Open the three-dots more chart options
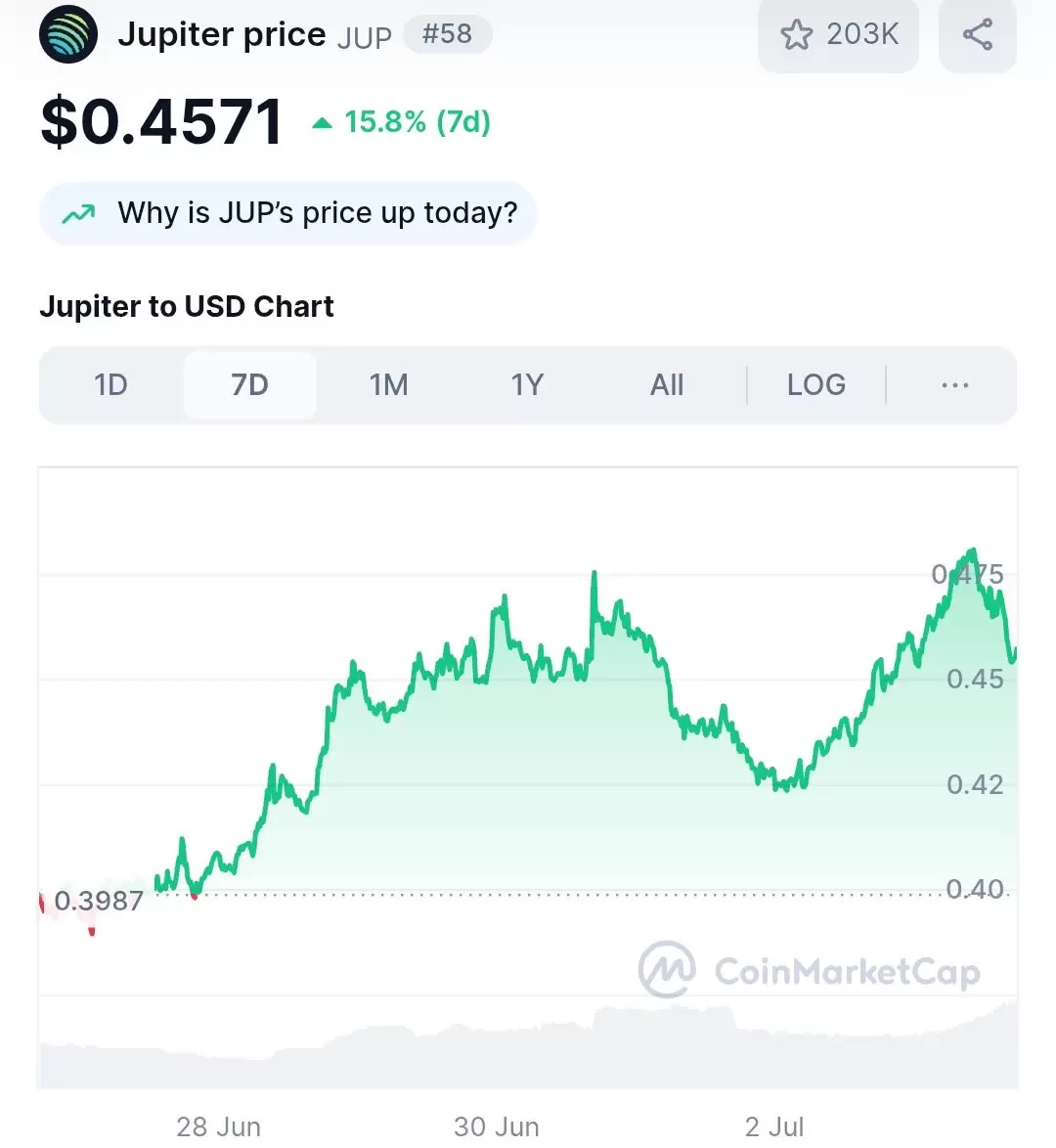This screenshot has height=1148, width=1056. click(955, 385)
